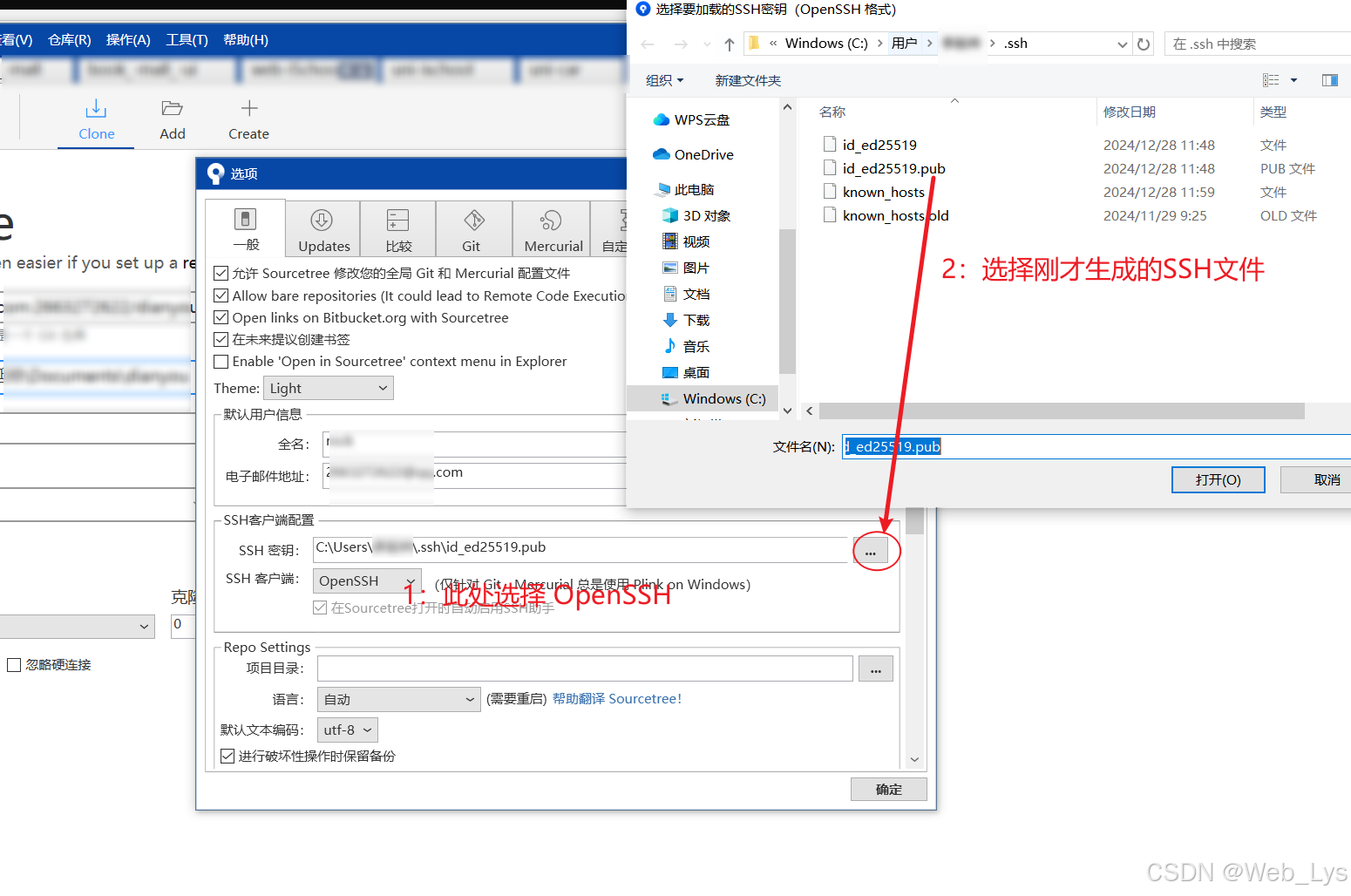Viewport: 1351px width, 896px height.
Task: Switch to the 比较 tab
Action: coord(398,230)
